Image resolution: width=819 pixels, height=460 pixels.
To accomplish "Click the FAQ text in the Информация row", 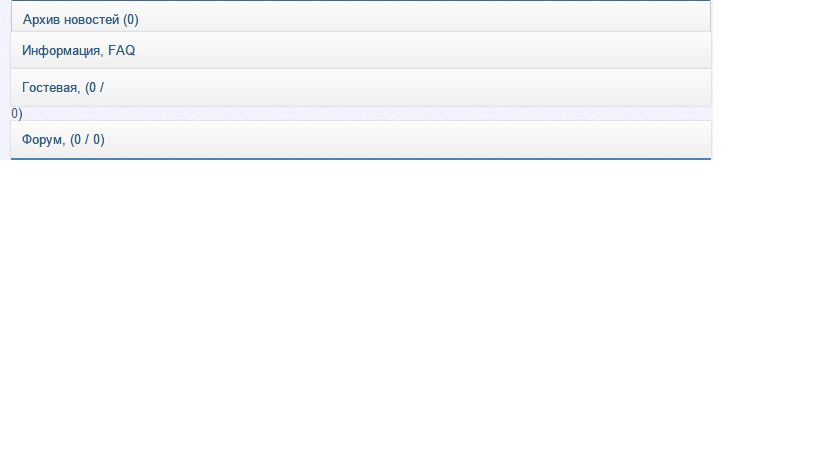I will 121,50.
